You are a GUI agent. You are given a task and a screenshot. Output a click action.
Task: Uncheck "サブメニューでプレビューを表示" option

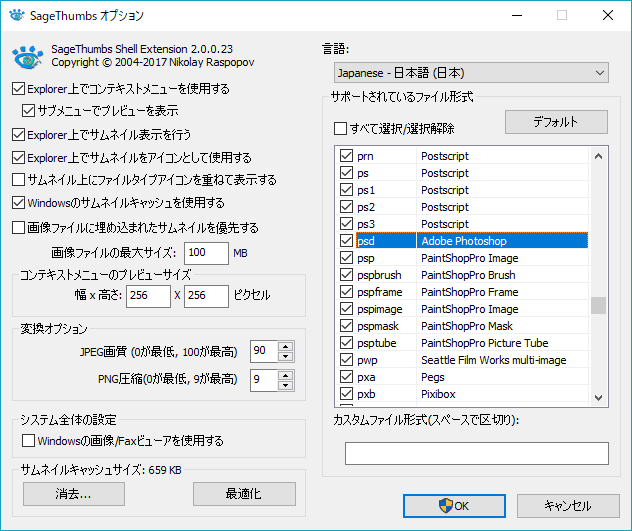coord(28,110)
